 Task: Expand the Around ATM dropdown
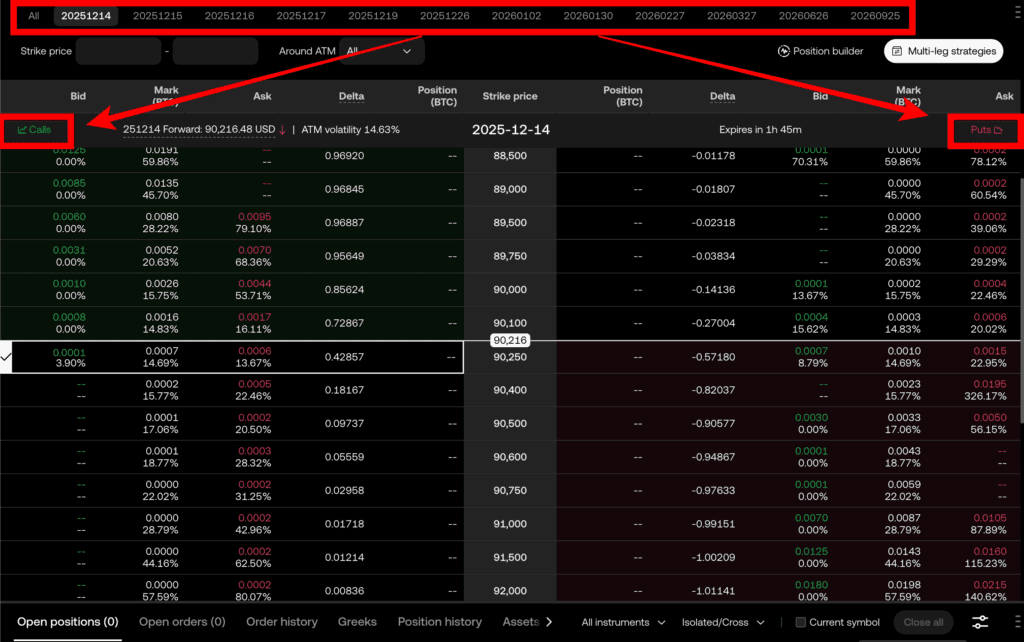(380, 51)
